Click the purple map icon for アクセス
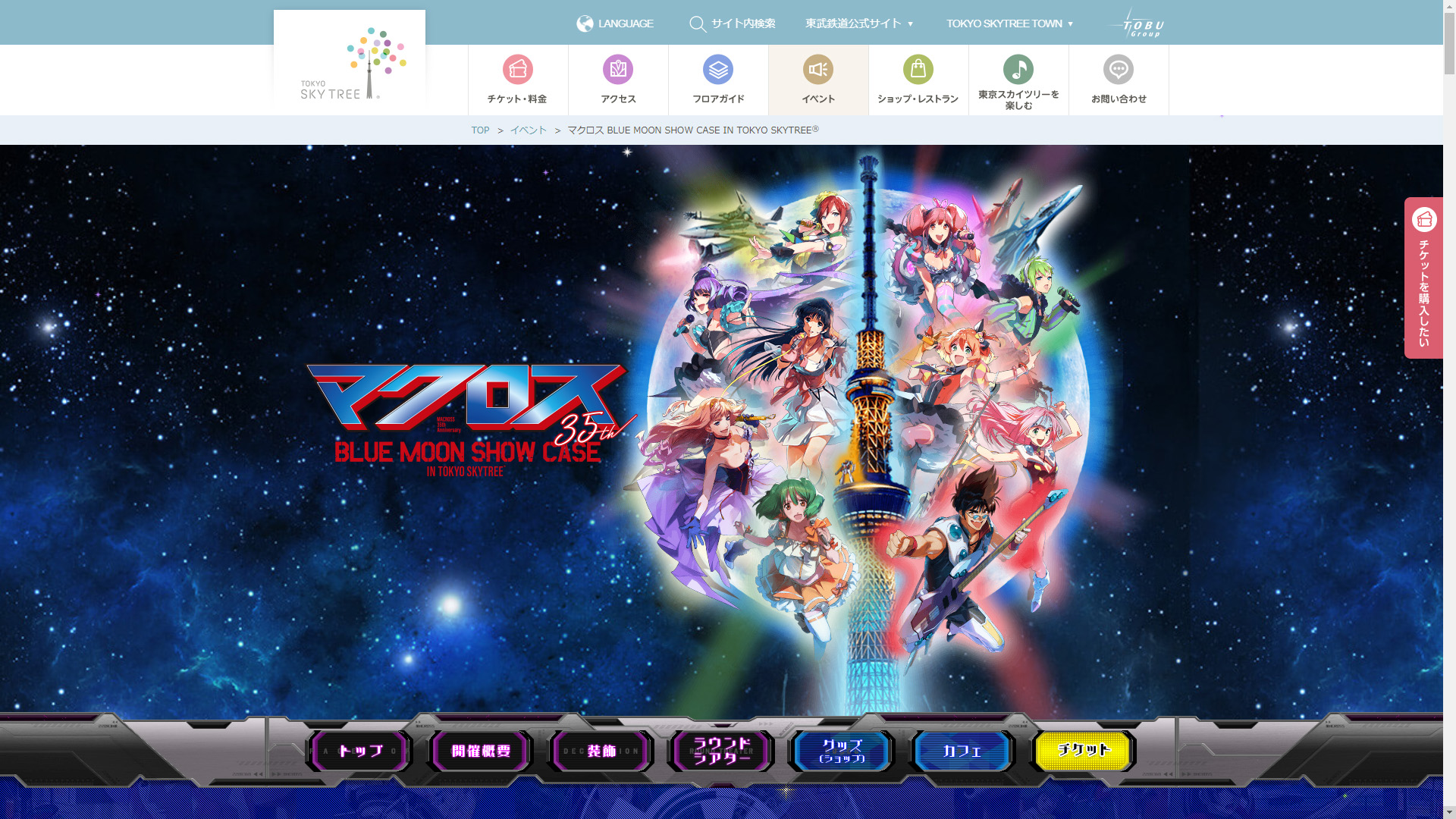The image size is (1456, 819). (618, 69)
